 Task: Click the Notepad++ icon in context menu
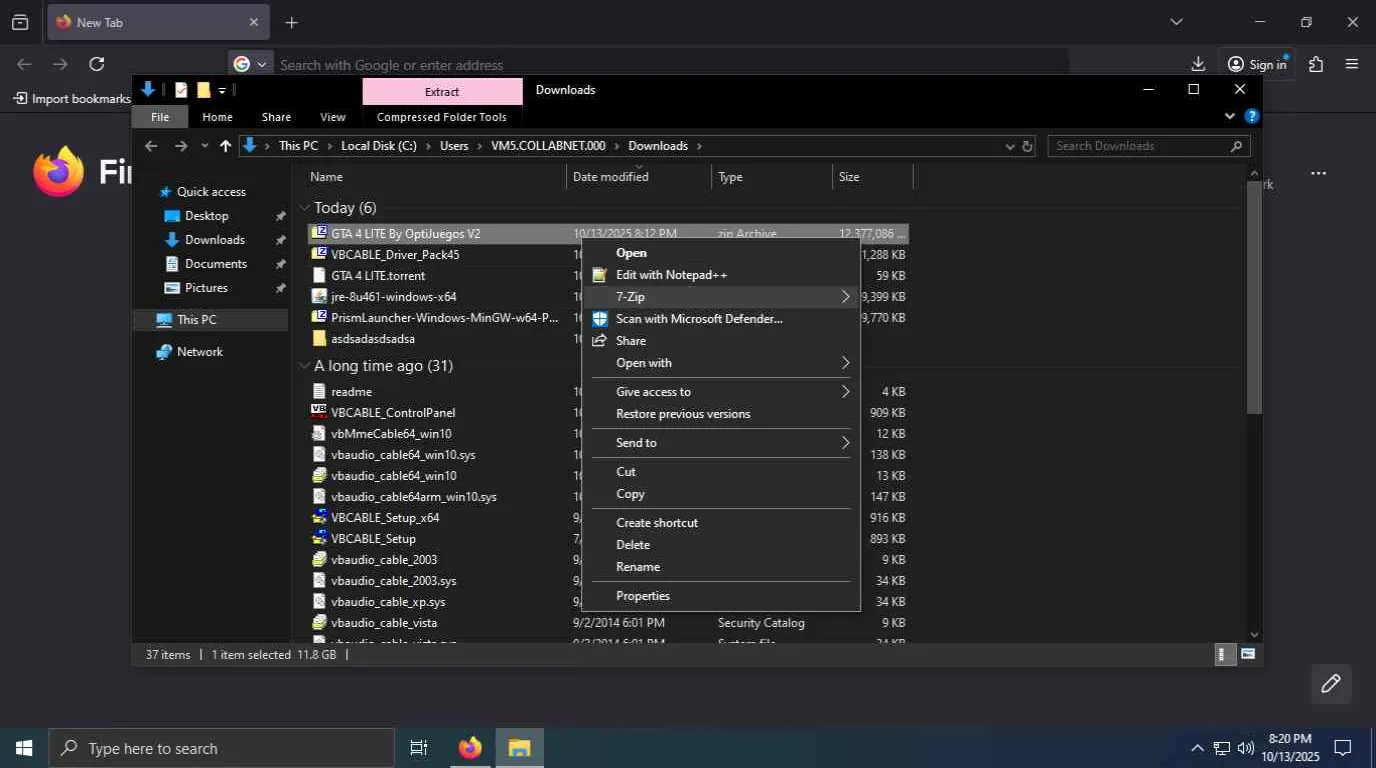(x=600, y=275)
